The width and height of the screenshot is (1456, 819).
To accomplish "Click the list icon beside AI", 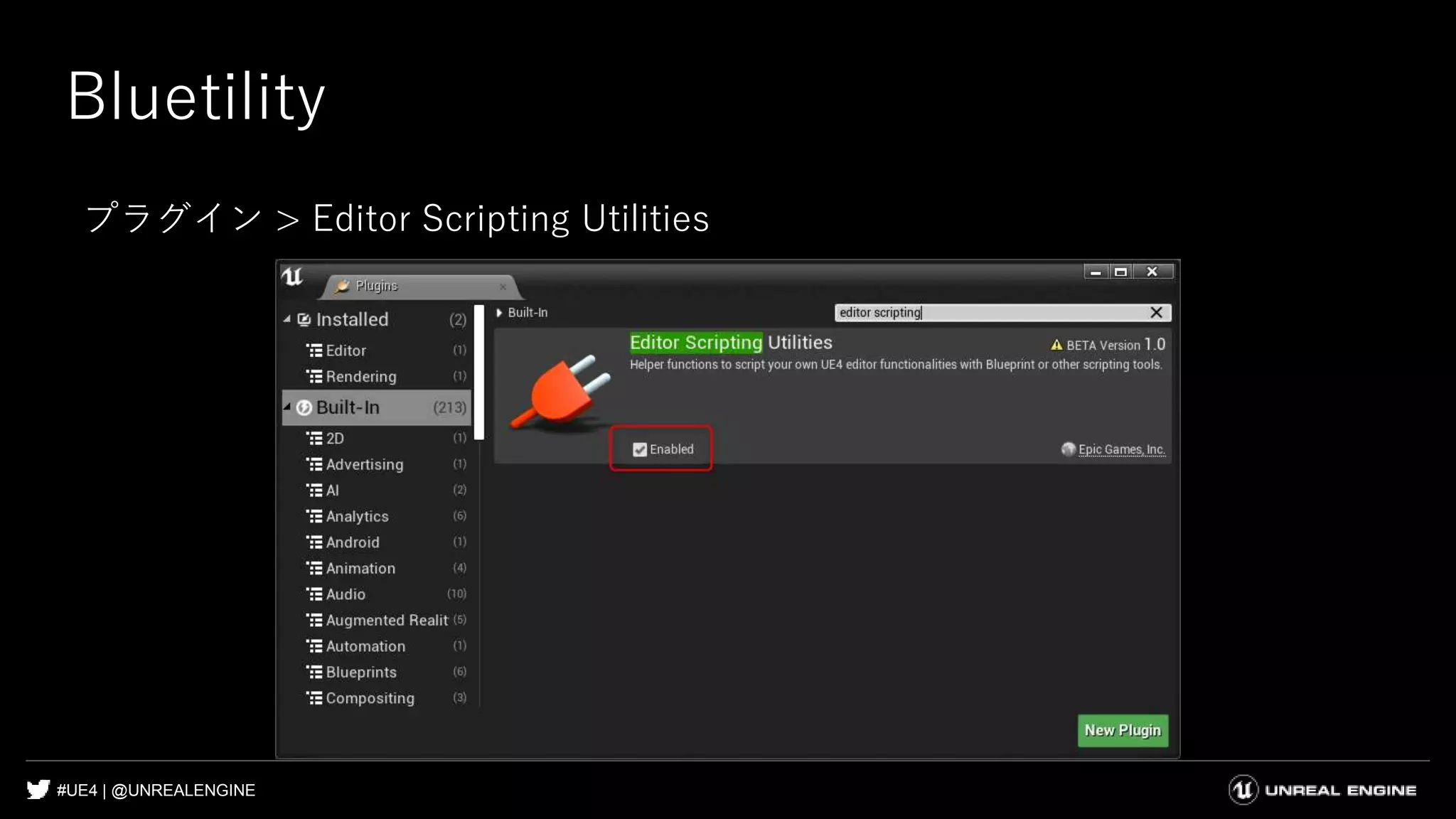I will point(314,490).
